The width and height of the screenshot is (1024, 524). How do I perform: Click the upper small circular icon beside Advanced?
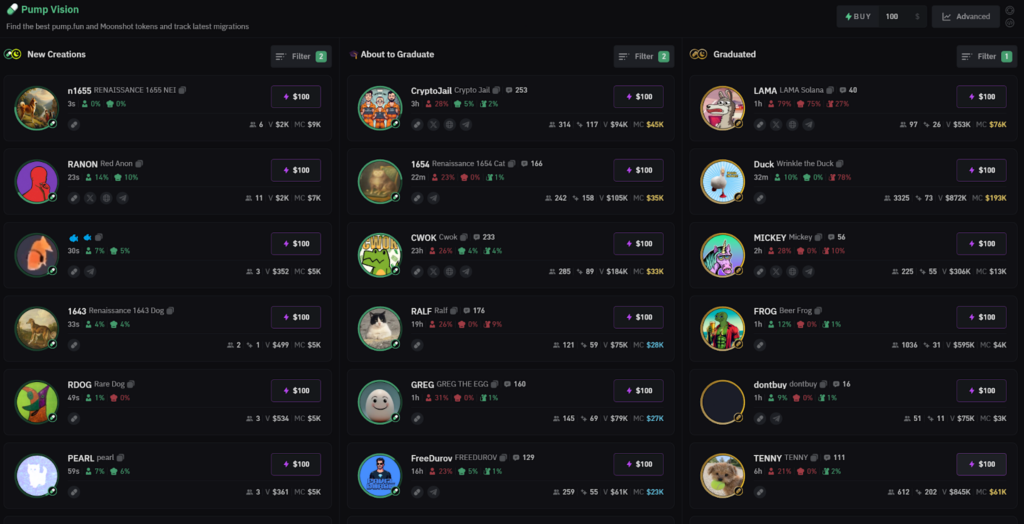click(1010, 10)
